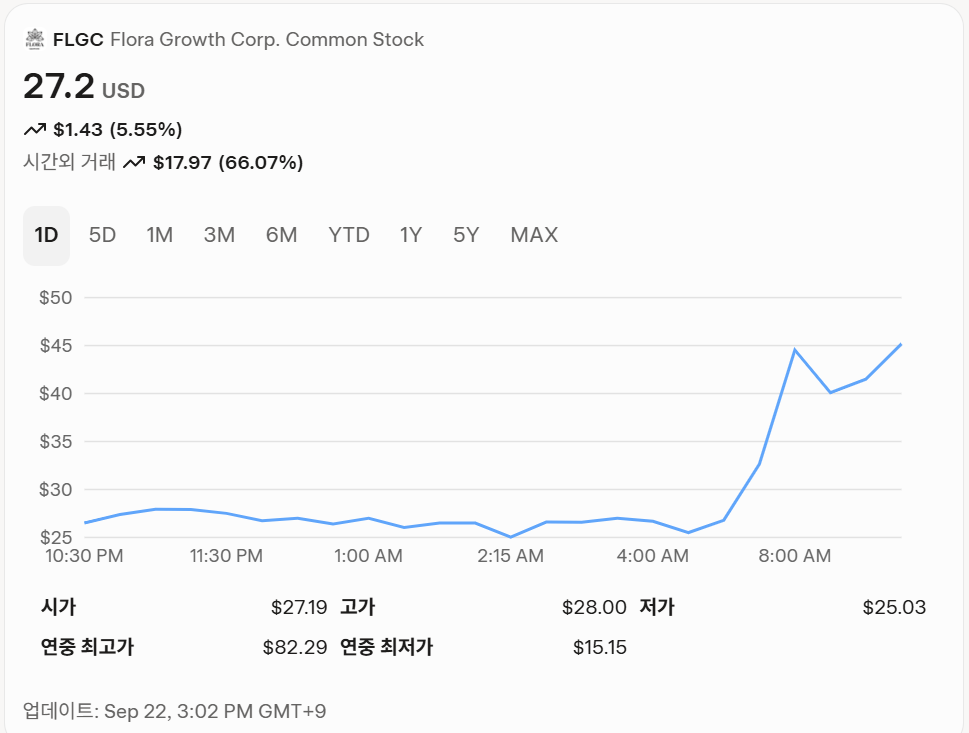Click the upward trend arrow beside $1.43
Image resolution: width=969 pixels, height=733 pixels.
pos(35,129)
